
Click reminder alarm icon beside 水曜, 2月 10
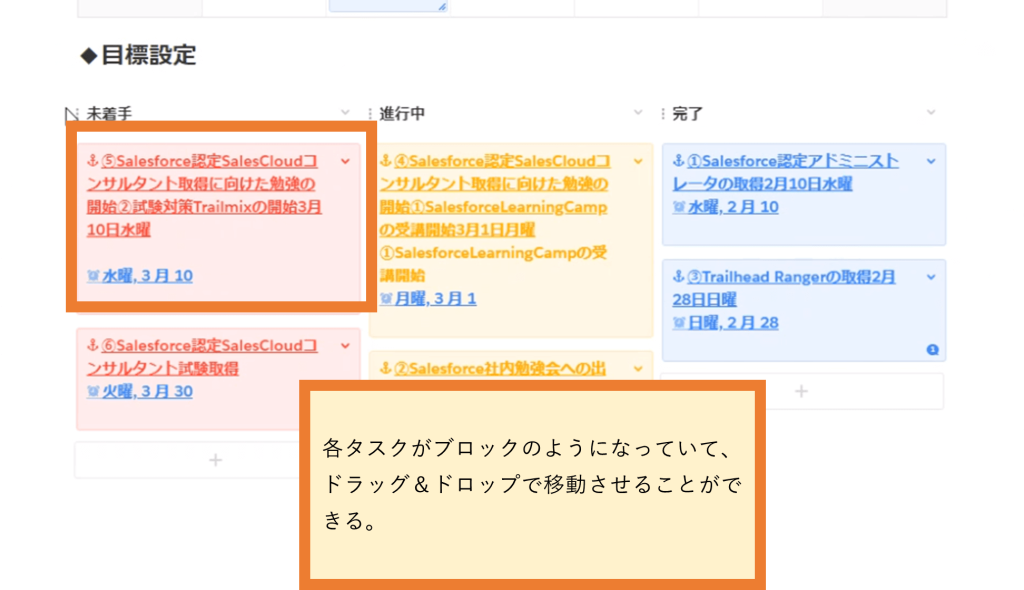(x=679, y=207)
